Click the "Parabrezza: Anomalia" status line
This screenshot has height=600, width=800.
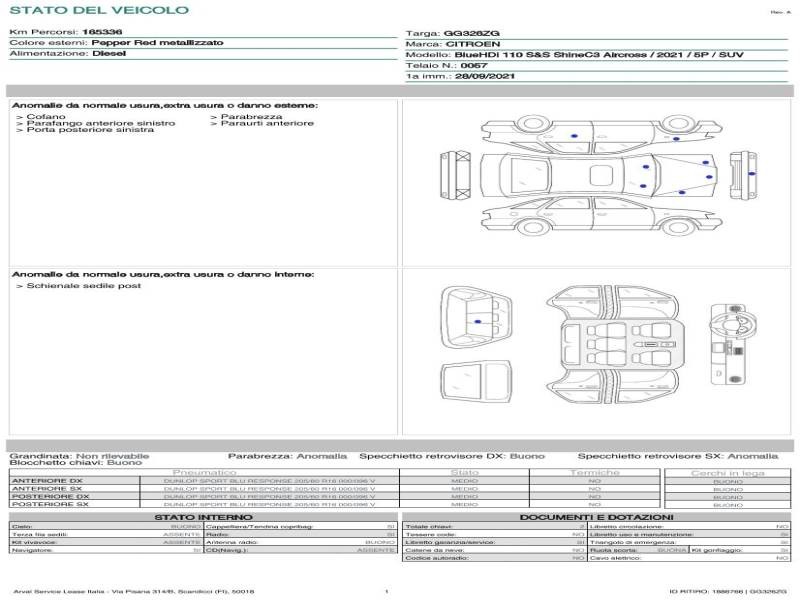tap(287, 456)
